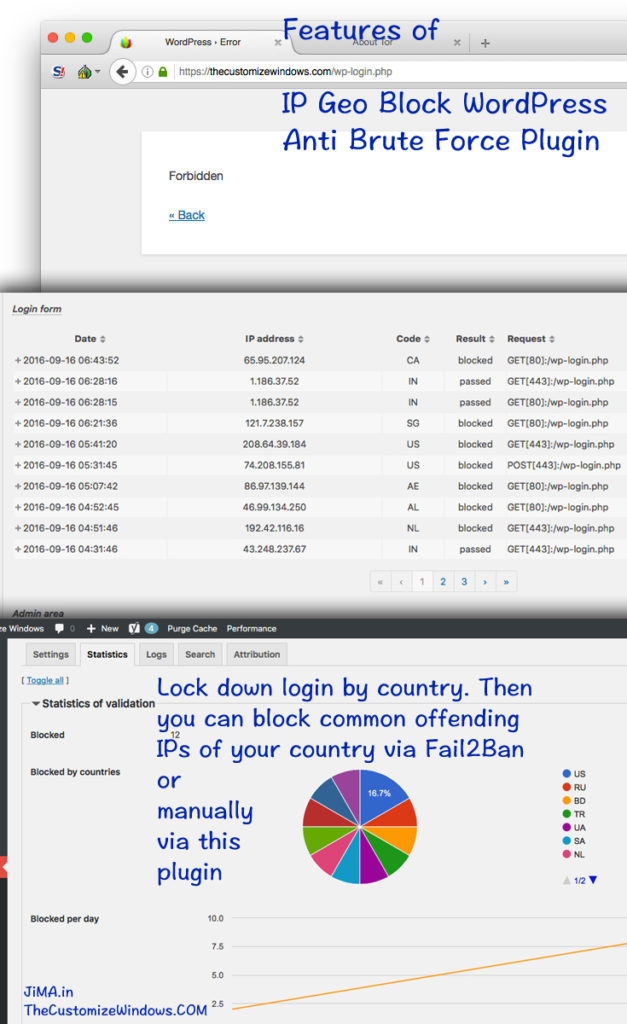Sort the table by Code column

413,338
